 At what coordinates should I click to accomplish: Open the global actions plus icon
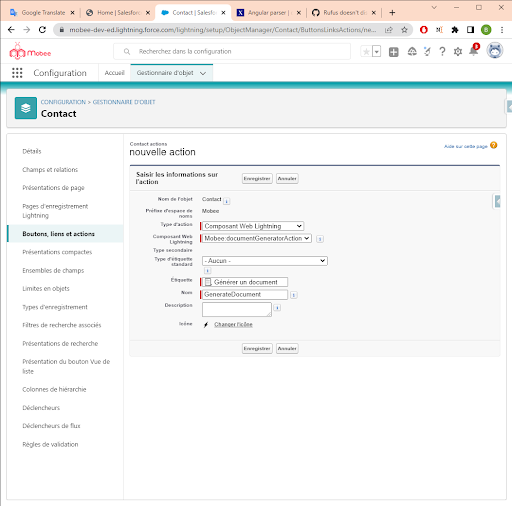[394, 52]
